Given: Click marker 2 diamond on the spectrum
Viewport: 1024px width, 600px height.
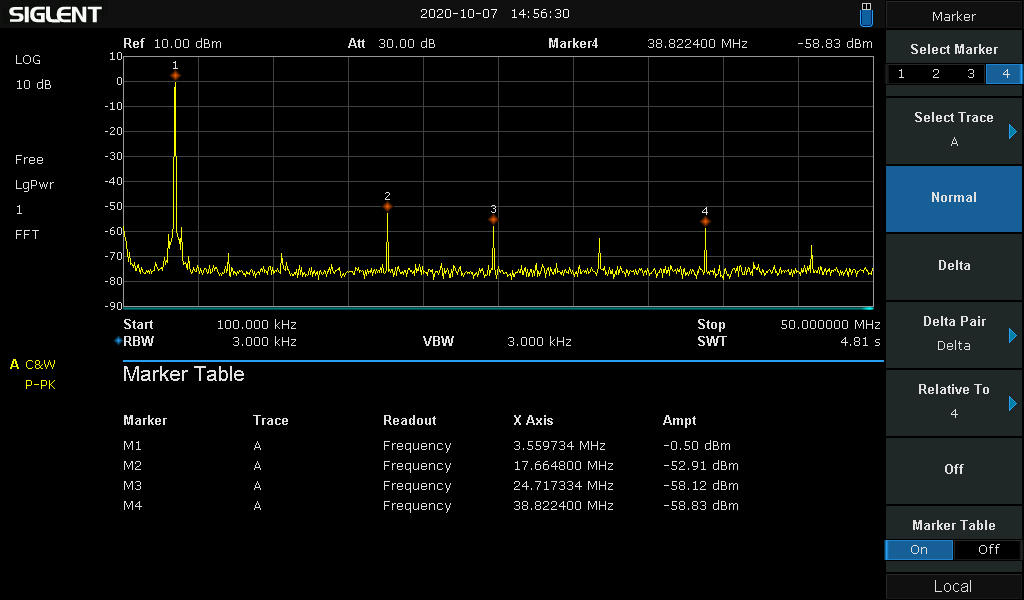Looking at the screenshot, I should pyautogui.click(x=387, y=207).
